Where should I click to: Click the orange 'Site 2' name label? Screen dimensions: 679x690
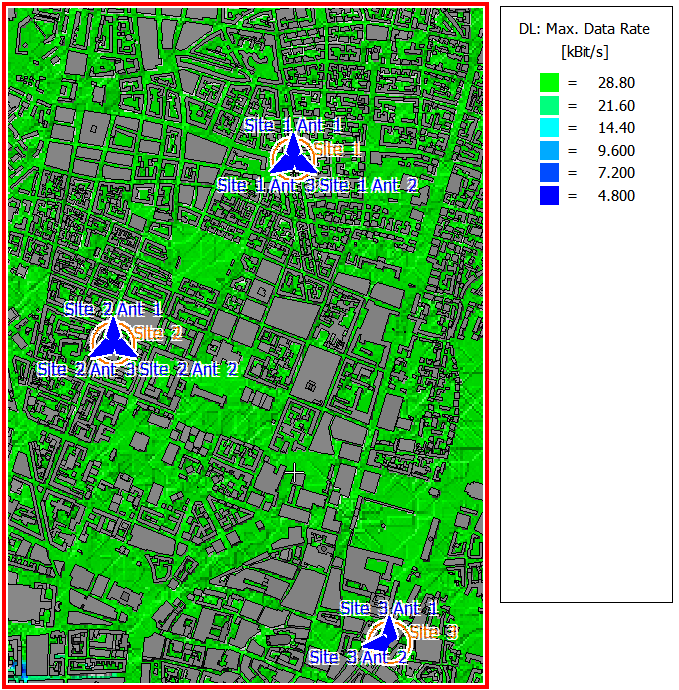click(158, 333)
